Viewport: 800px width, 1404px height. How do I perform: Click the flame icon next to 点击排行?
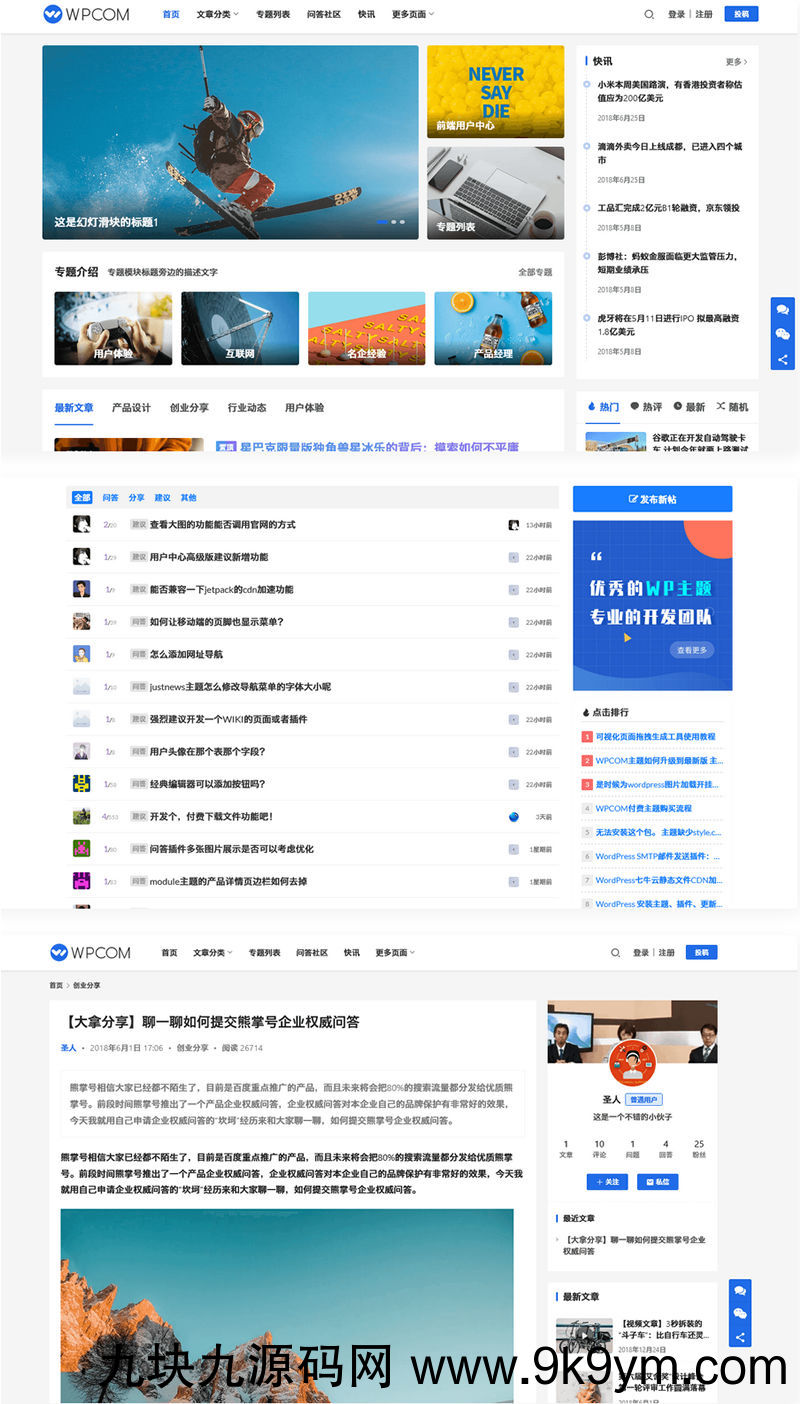585,712
